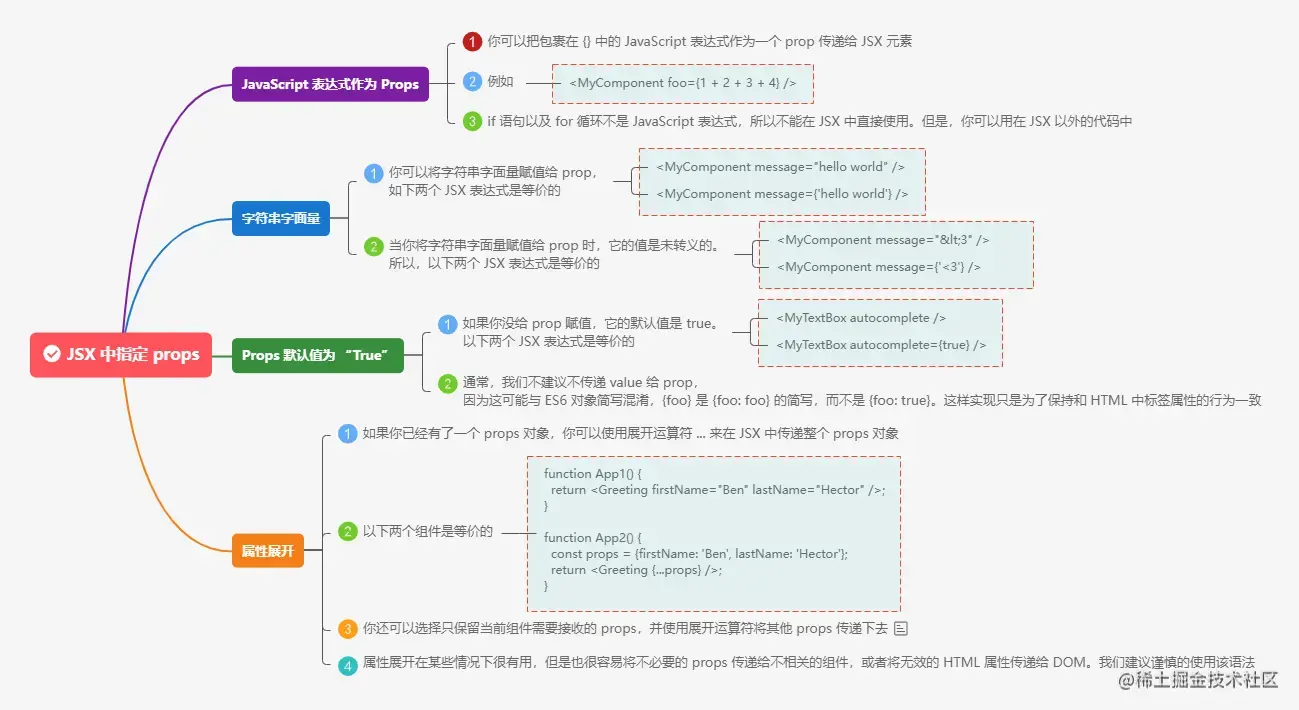
Task: Select the 字符串字面量 branch node
Action: coord(281,217)
